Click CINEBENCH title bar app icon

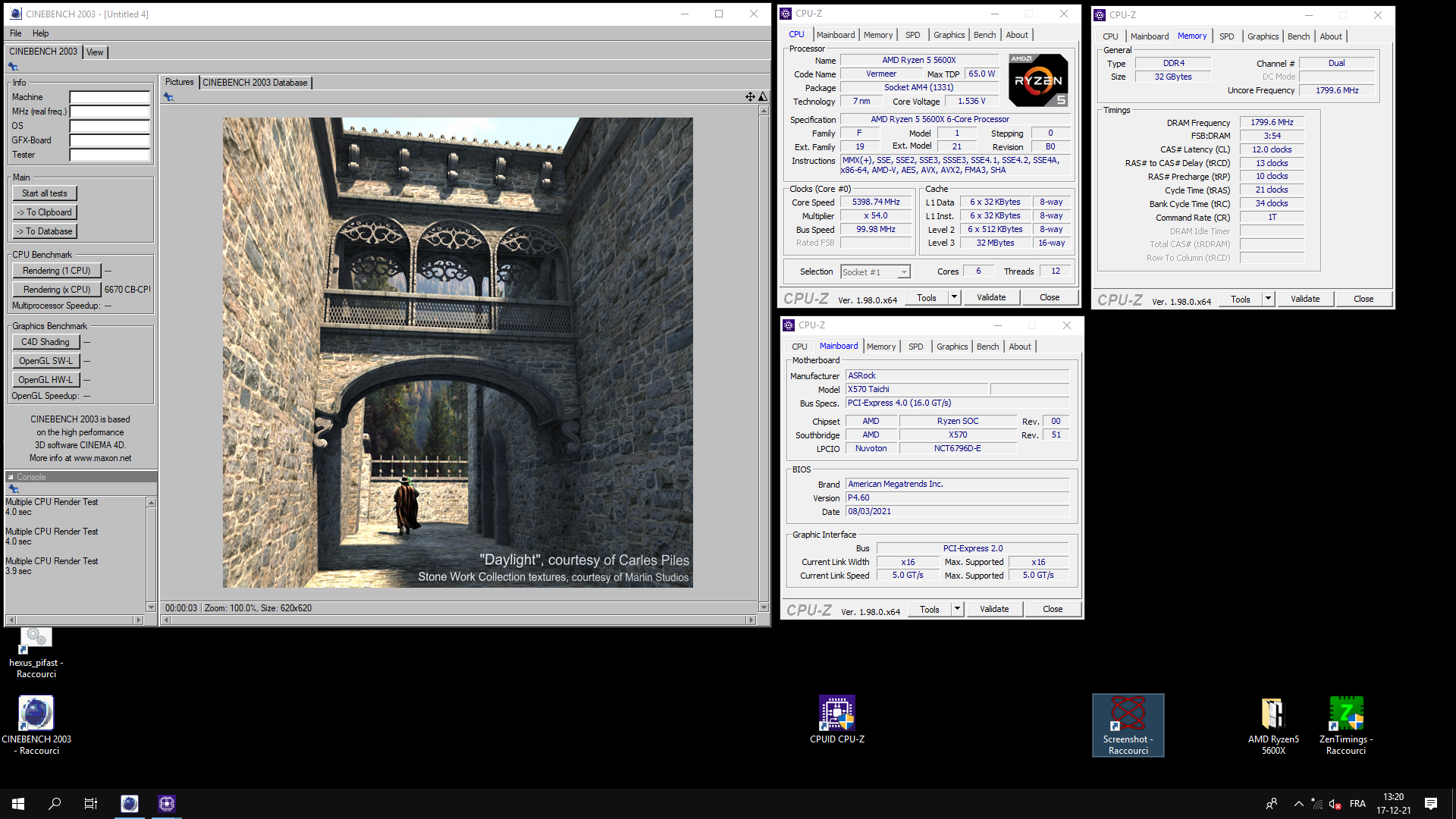[16, 14]
